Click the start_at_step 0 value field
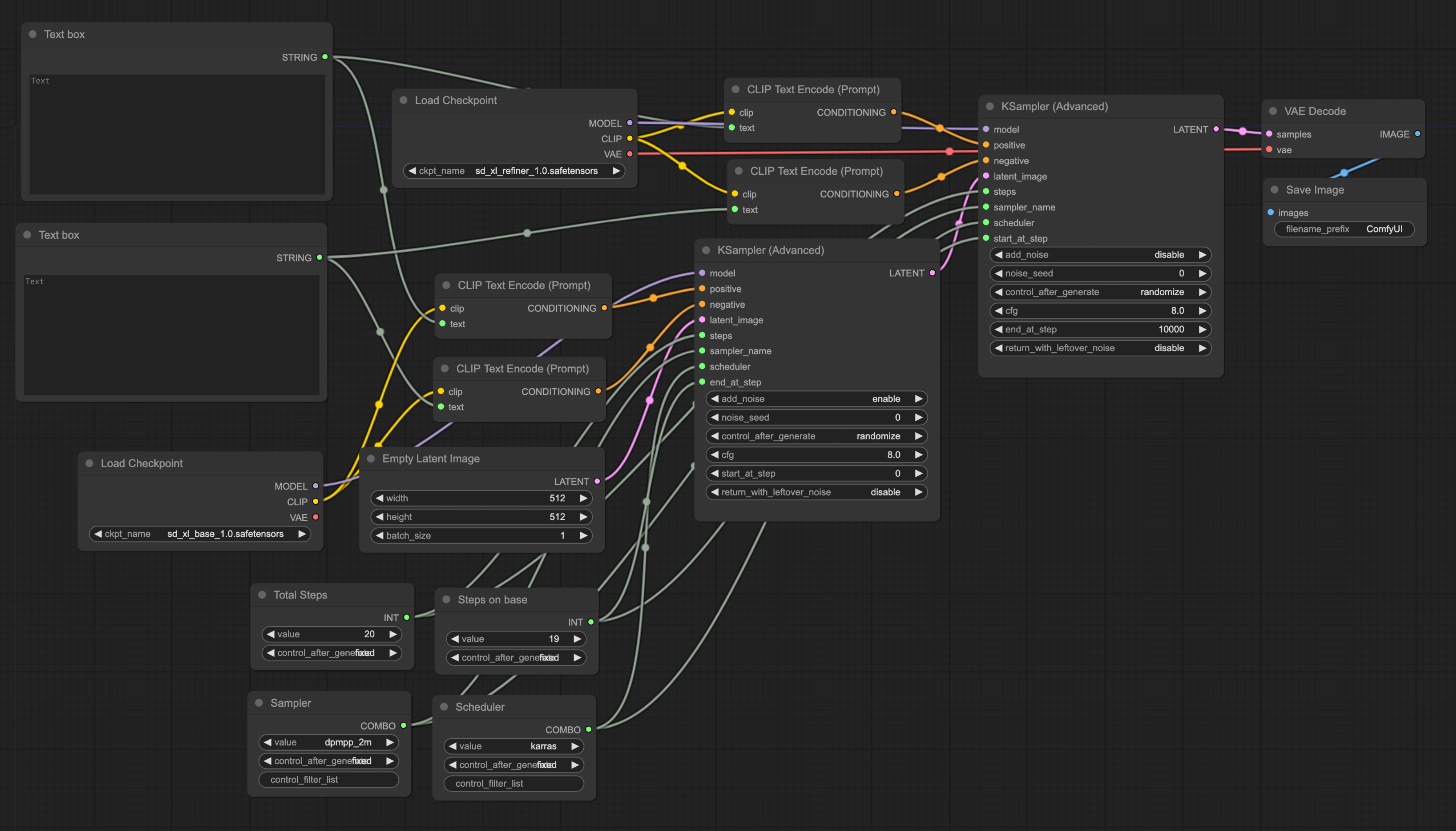This screenshot has width=1456, height=831. (x=817, y=473)
